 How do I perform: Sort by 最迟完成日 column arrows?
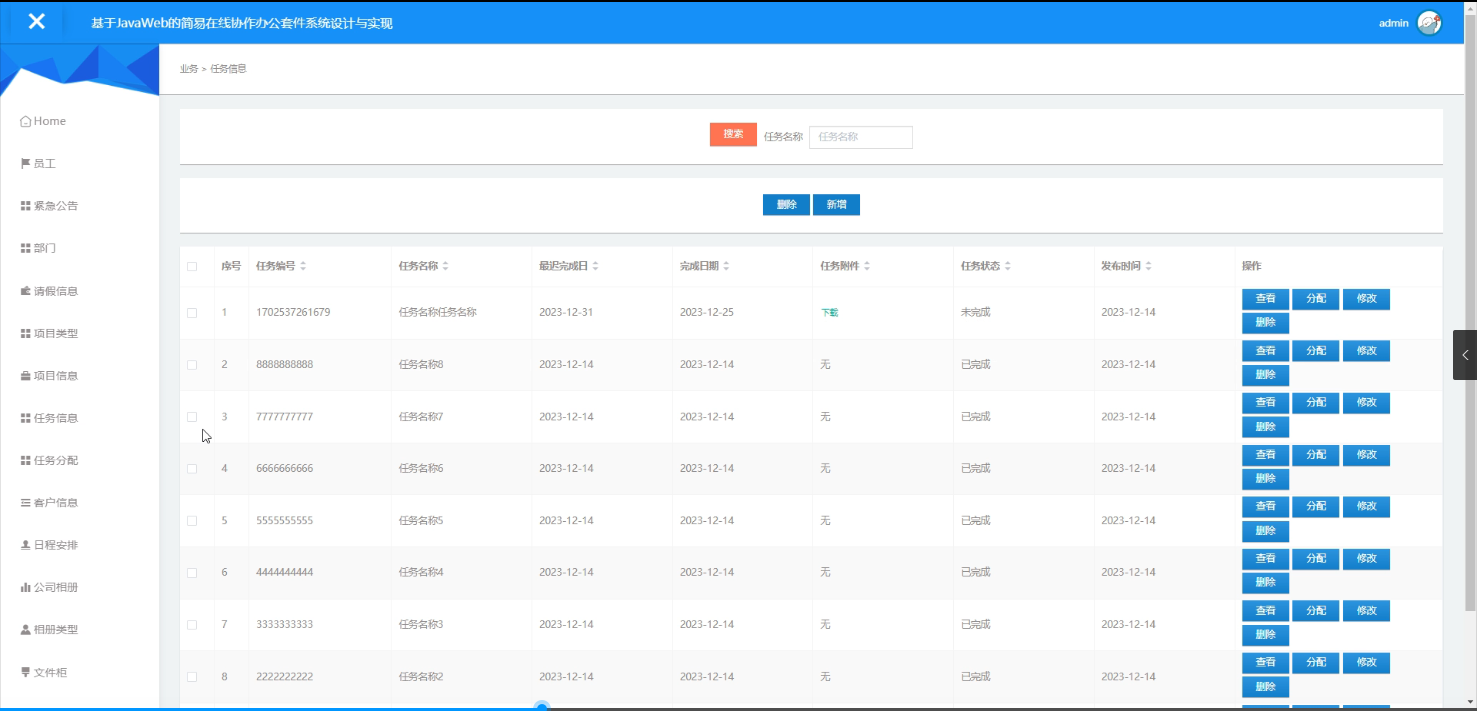tap(596, 265)
